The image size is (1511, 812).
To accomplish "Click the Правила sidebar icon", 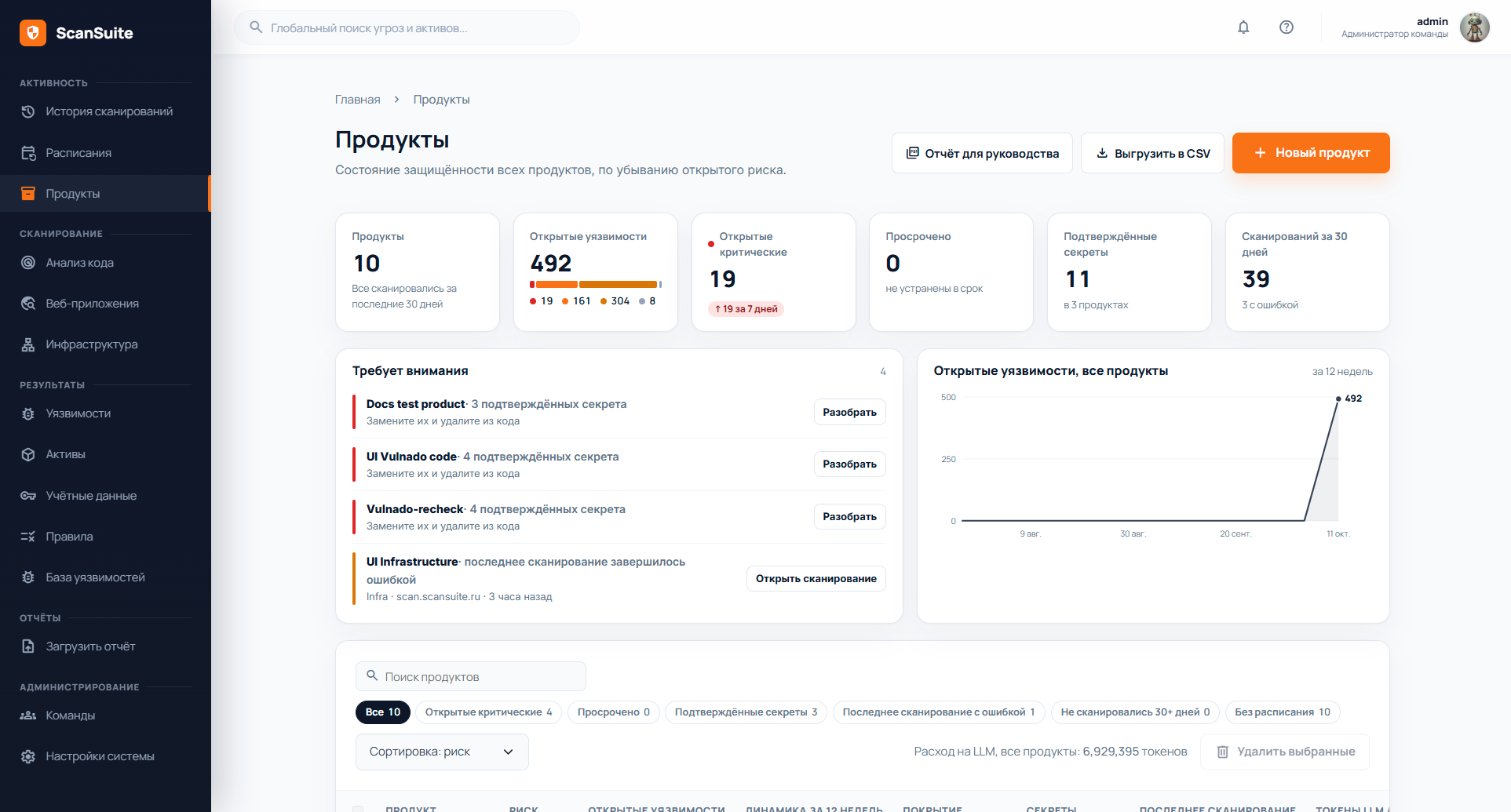I will (28, 537).
